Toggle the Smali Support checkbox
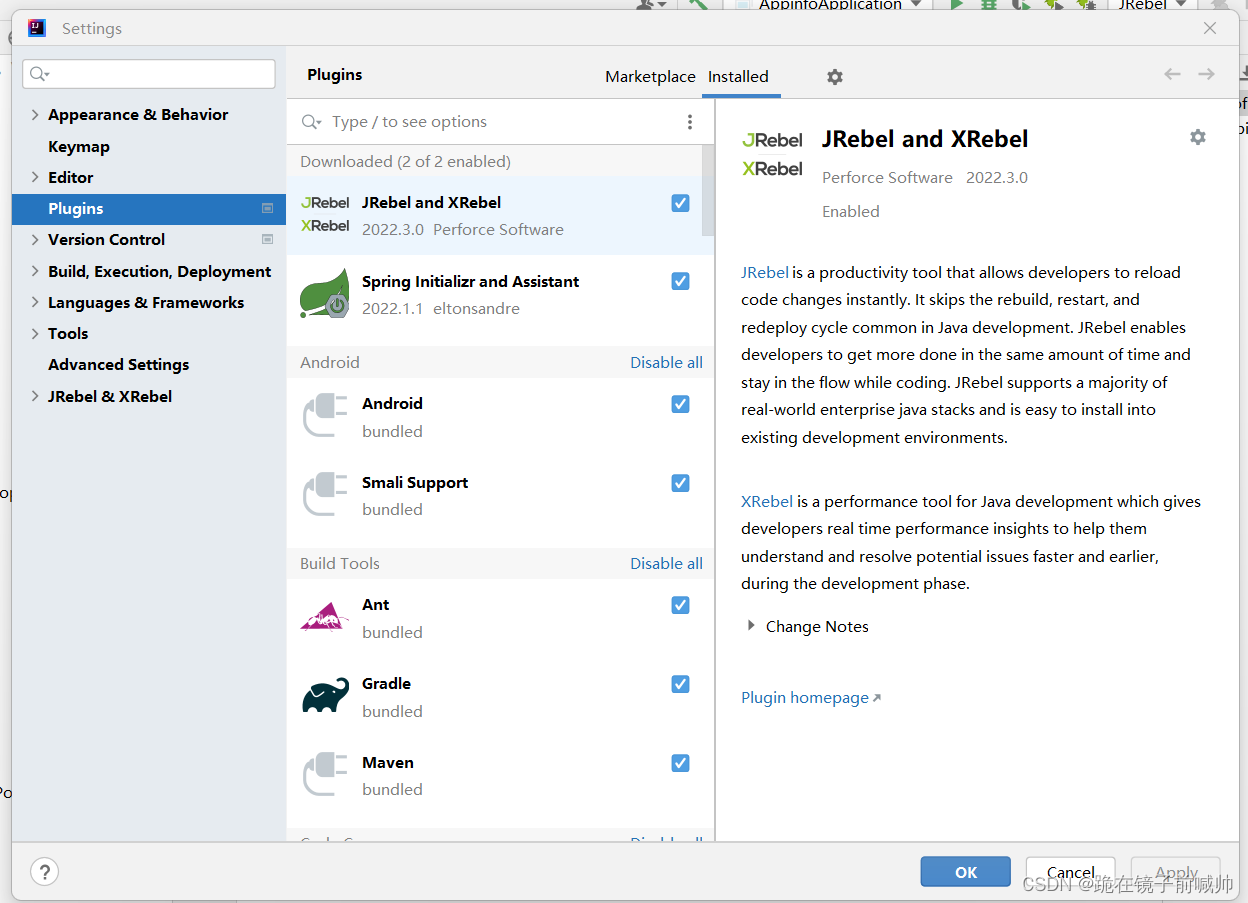The height and width of the screenshot is (903, 1248). pos(681,483)
